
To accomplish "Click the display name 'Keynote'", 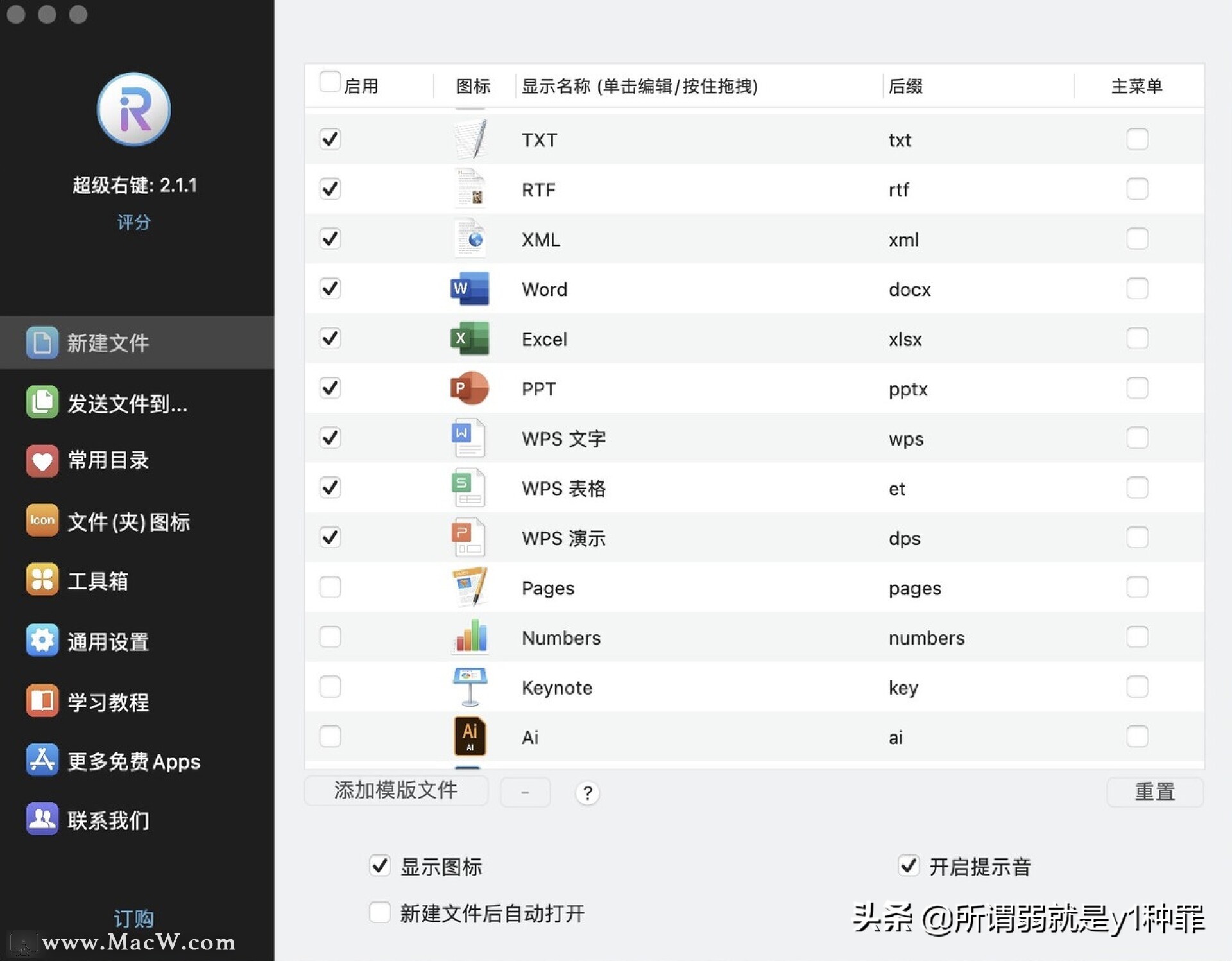I will 556,688.
